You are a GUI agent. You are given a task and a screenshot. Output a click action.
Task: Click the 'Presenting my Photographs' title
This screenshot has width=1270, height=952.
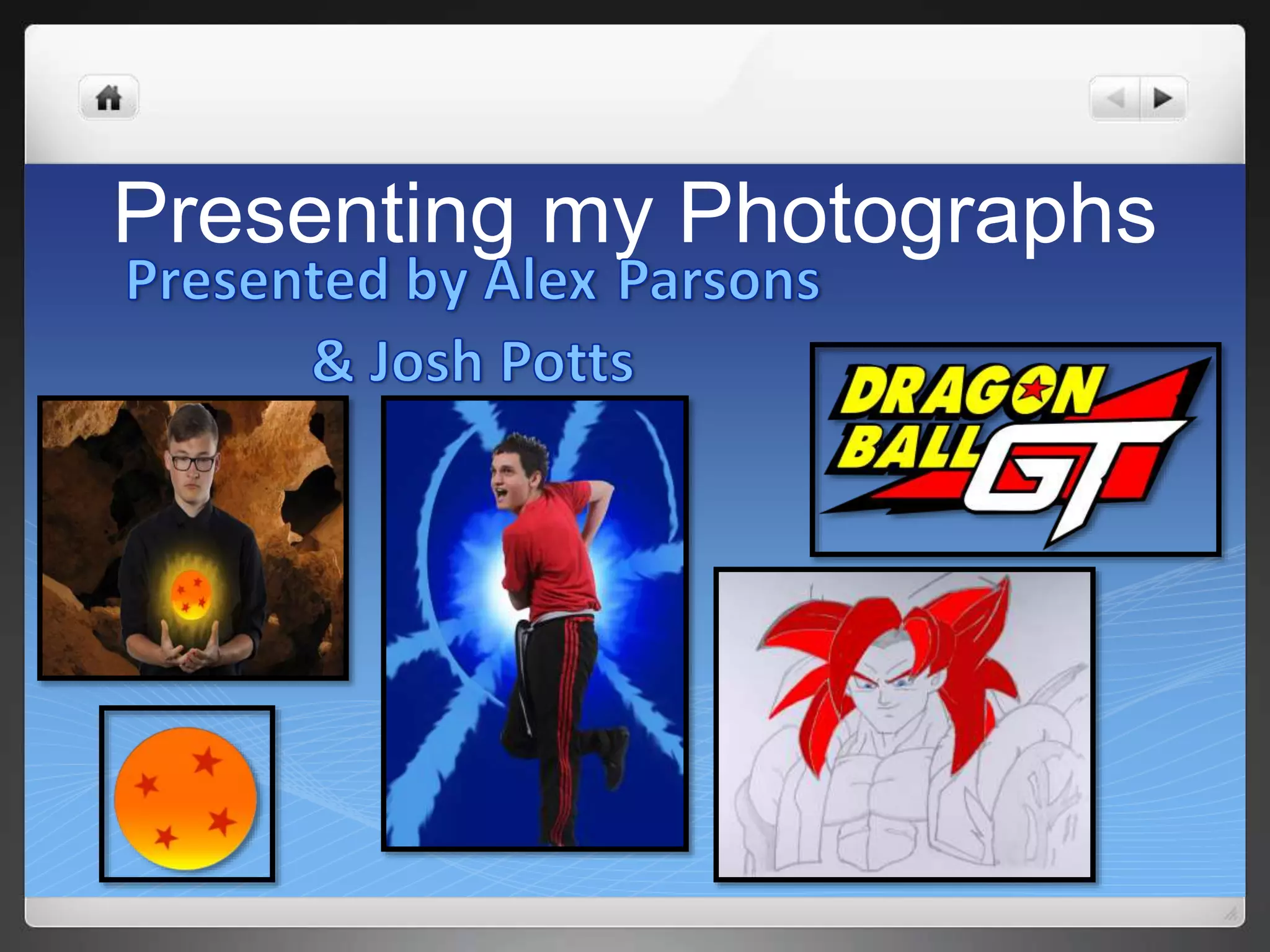(x=634, y=214)
